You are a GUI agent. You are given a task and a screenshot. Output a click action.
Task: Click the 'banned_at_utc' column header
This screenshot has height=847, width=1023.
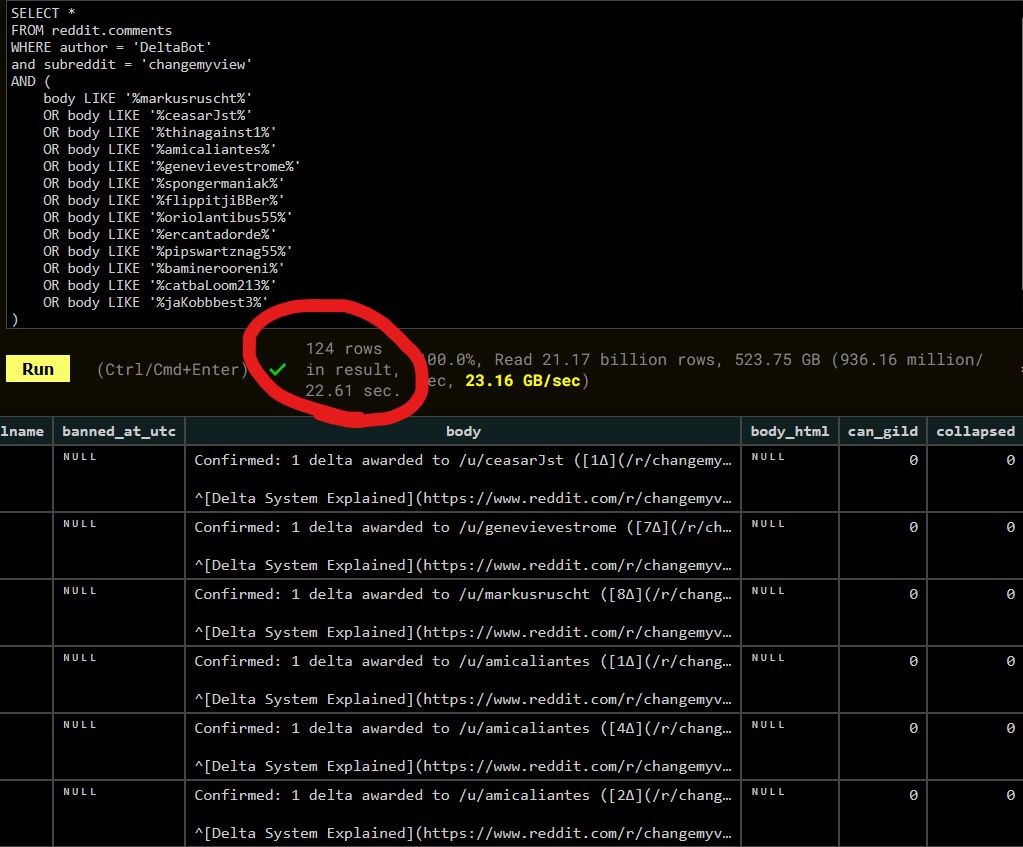[118, 431]
